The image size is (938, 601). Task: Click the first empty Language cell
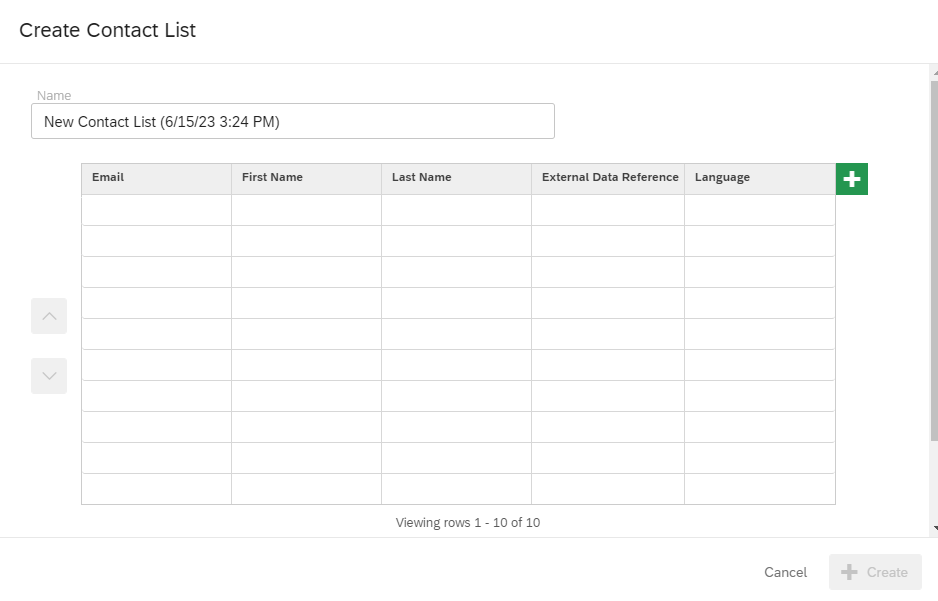[x=759, y=209]
